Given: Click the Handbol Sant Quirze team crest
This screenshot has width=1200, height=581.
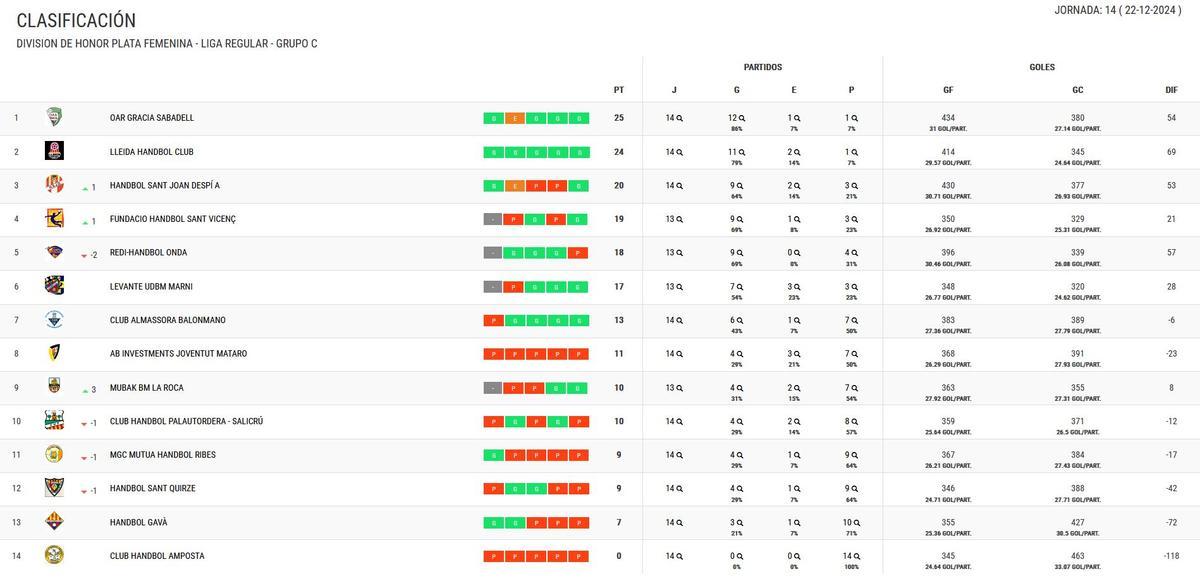Looking at the screenshot, I should (54, 488).
